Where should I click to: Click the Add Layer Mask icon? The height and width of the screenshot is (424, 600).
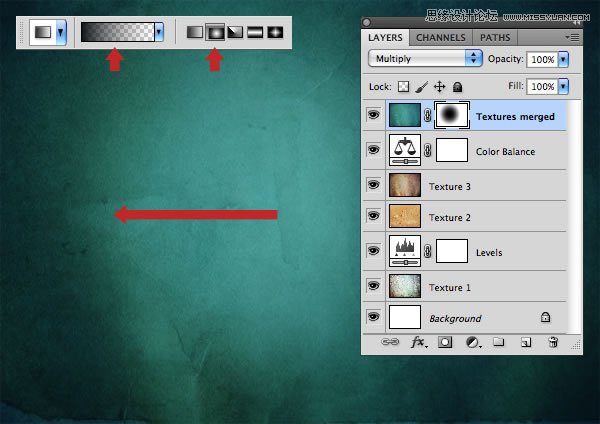click(446, 342)
